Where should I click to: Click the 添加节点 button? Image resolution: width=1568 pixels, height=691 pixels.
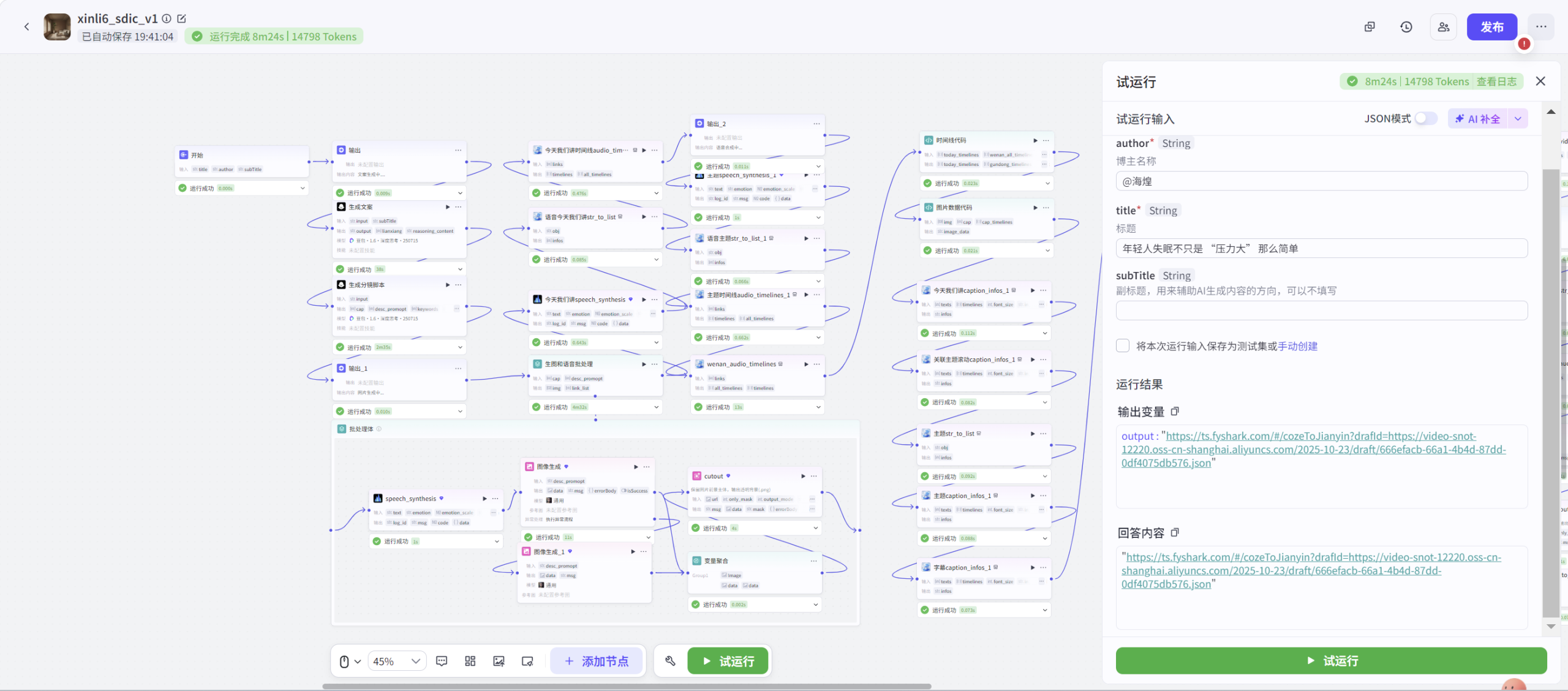pos(597,661)
